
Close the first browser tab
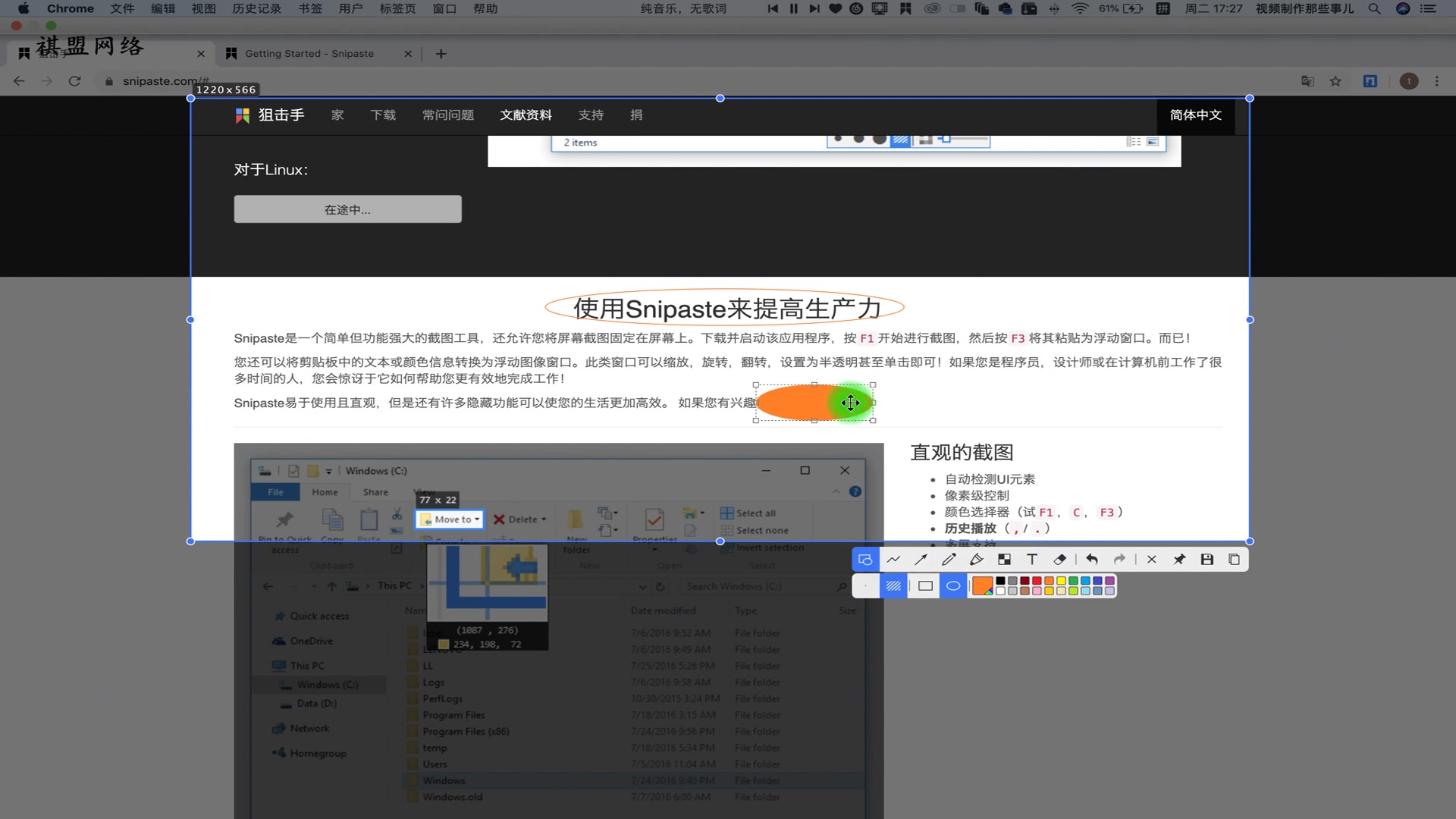tap(200, 54)
